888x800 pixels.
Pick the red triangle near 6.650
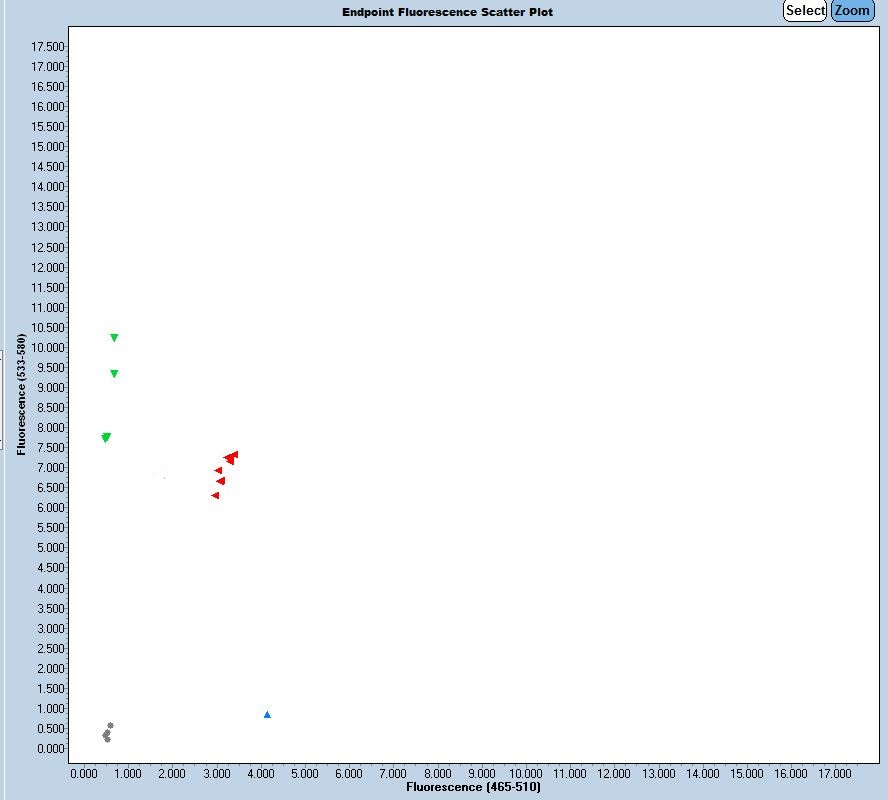click(x=220, y=481)
